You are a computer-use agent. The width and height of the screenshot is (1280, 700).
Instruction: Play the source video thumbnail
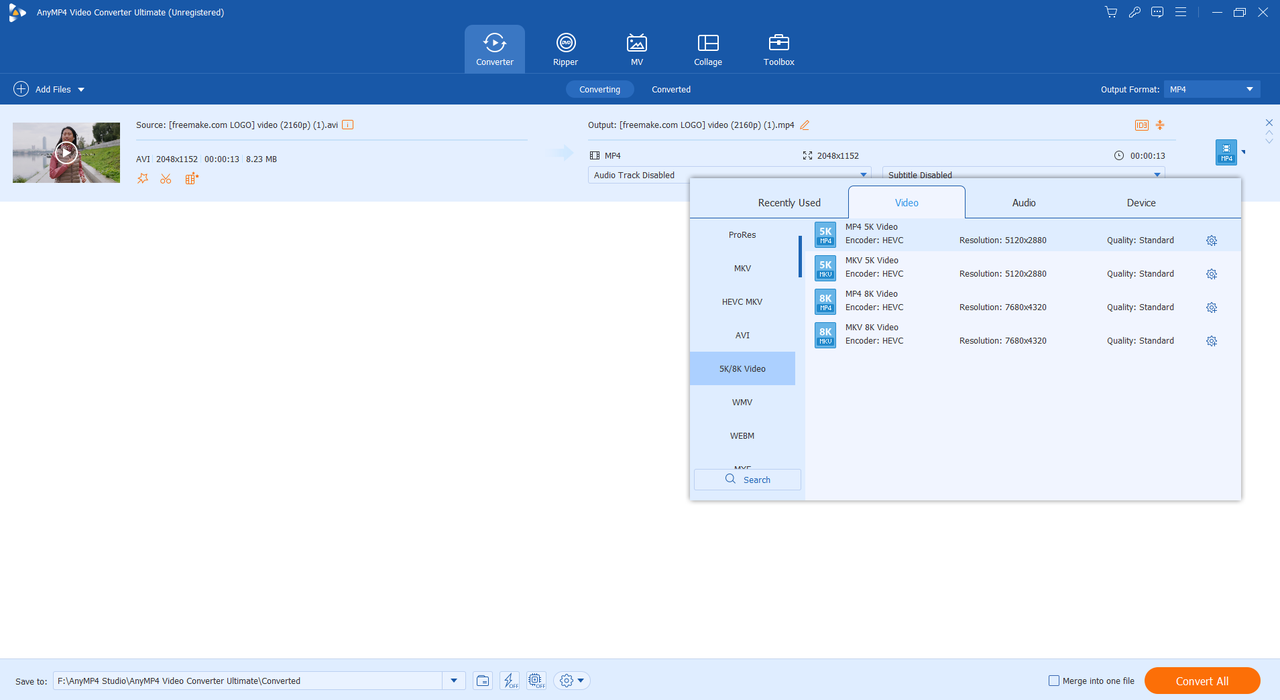[x=66, y=153]
